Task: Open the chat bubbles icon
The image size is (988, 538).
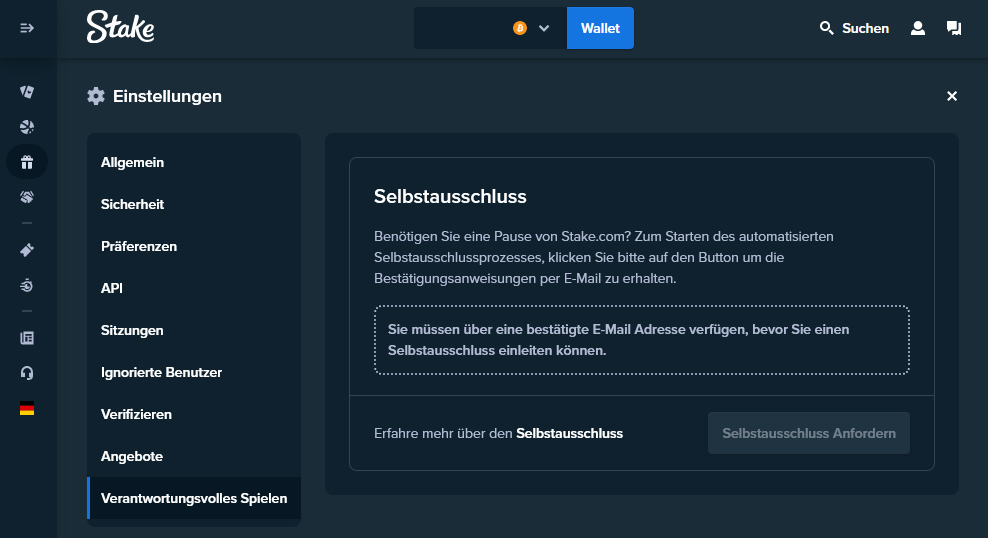Action: [x=954, y=28]
